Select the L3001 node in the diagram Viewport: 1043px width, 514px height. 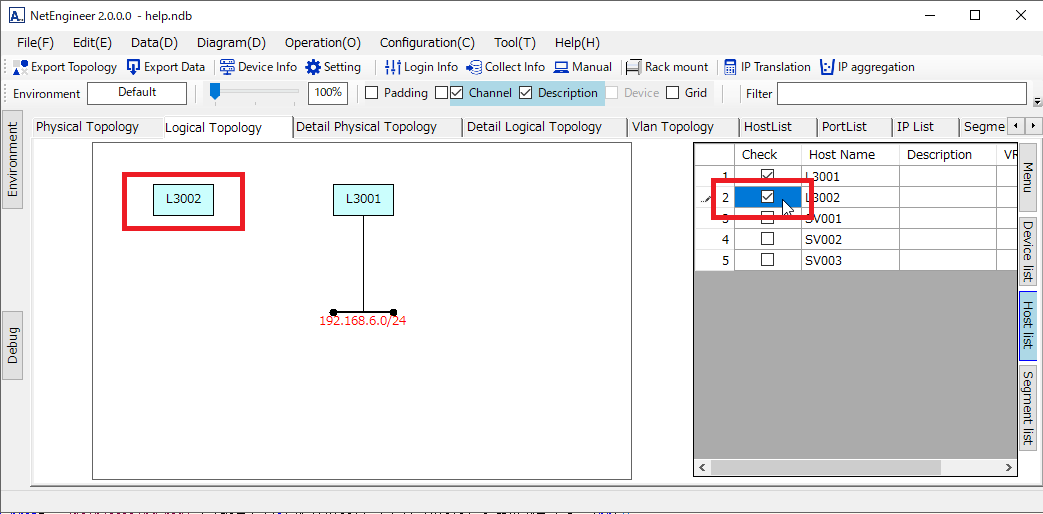click(x=363, y=199)
